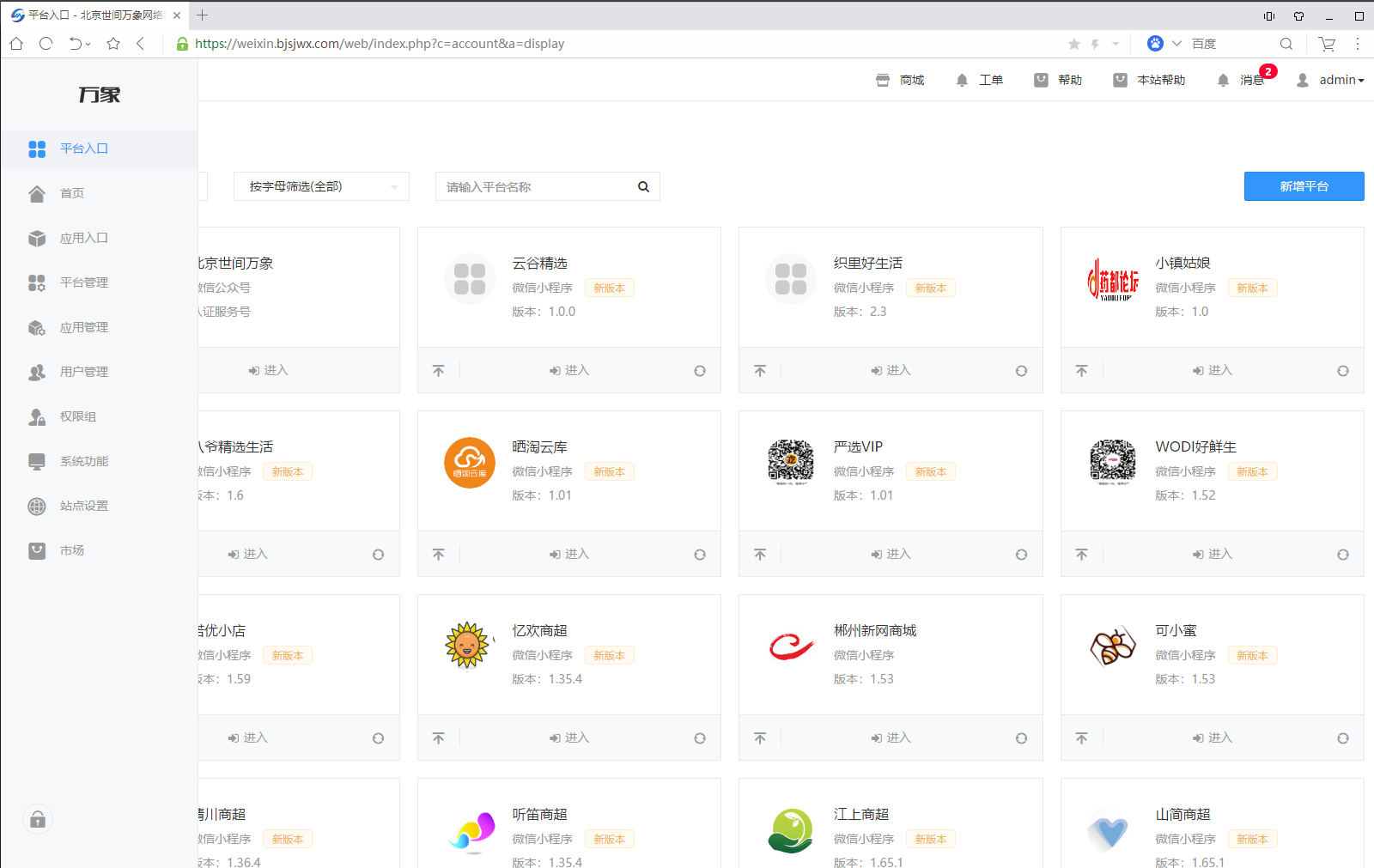Click the 新增平台 button
The height and width of the screenshot is (868, 1374).
1304,186
